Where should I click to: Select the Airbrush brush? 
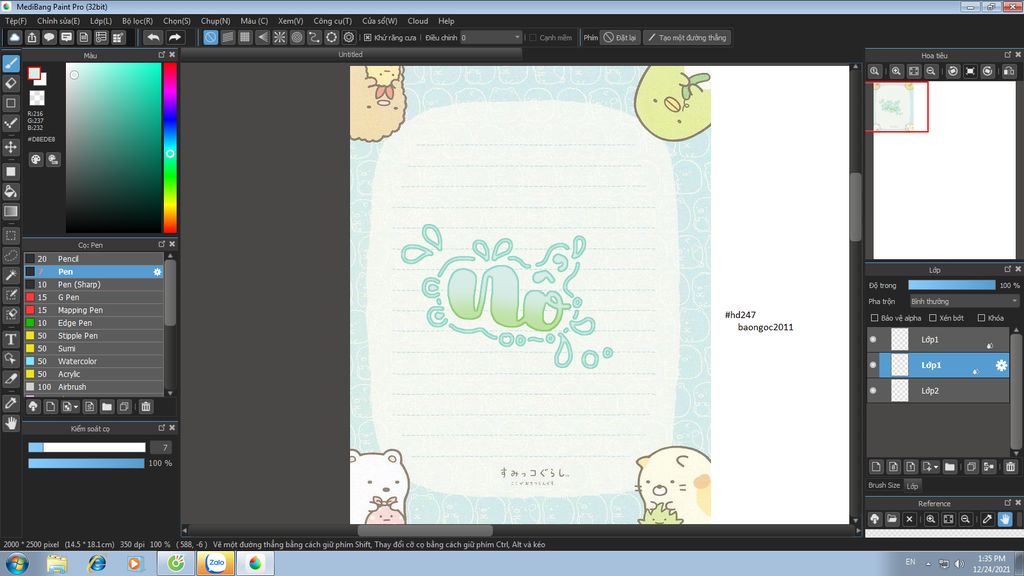pos(94,387)
